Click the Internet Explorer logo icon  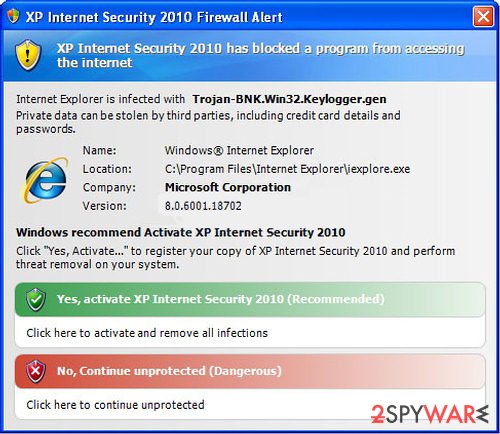click(x=46, y=180)
